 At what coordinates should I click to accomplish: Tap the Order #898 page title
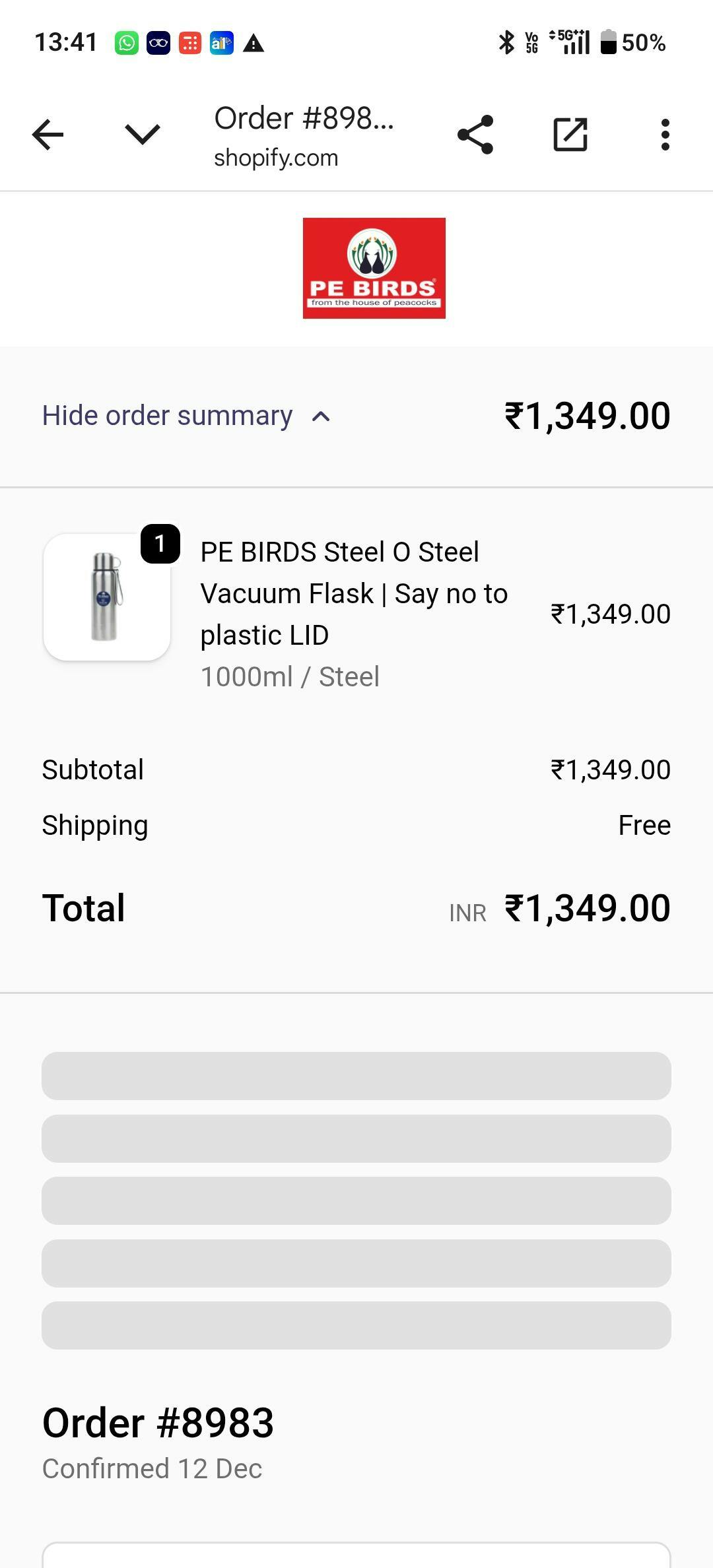[304, 119]
